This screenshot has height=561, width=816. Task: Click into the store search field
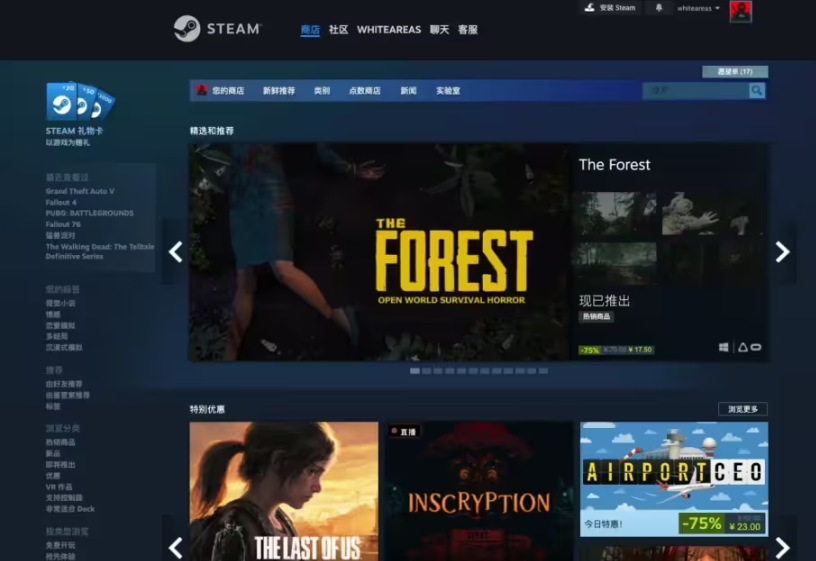[x=696, y=91]
